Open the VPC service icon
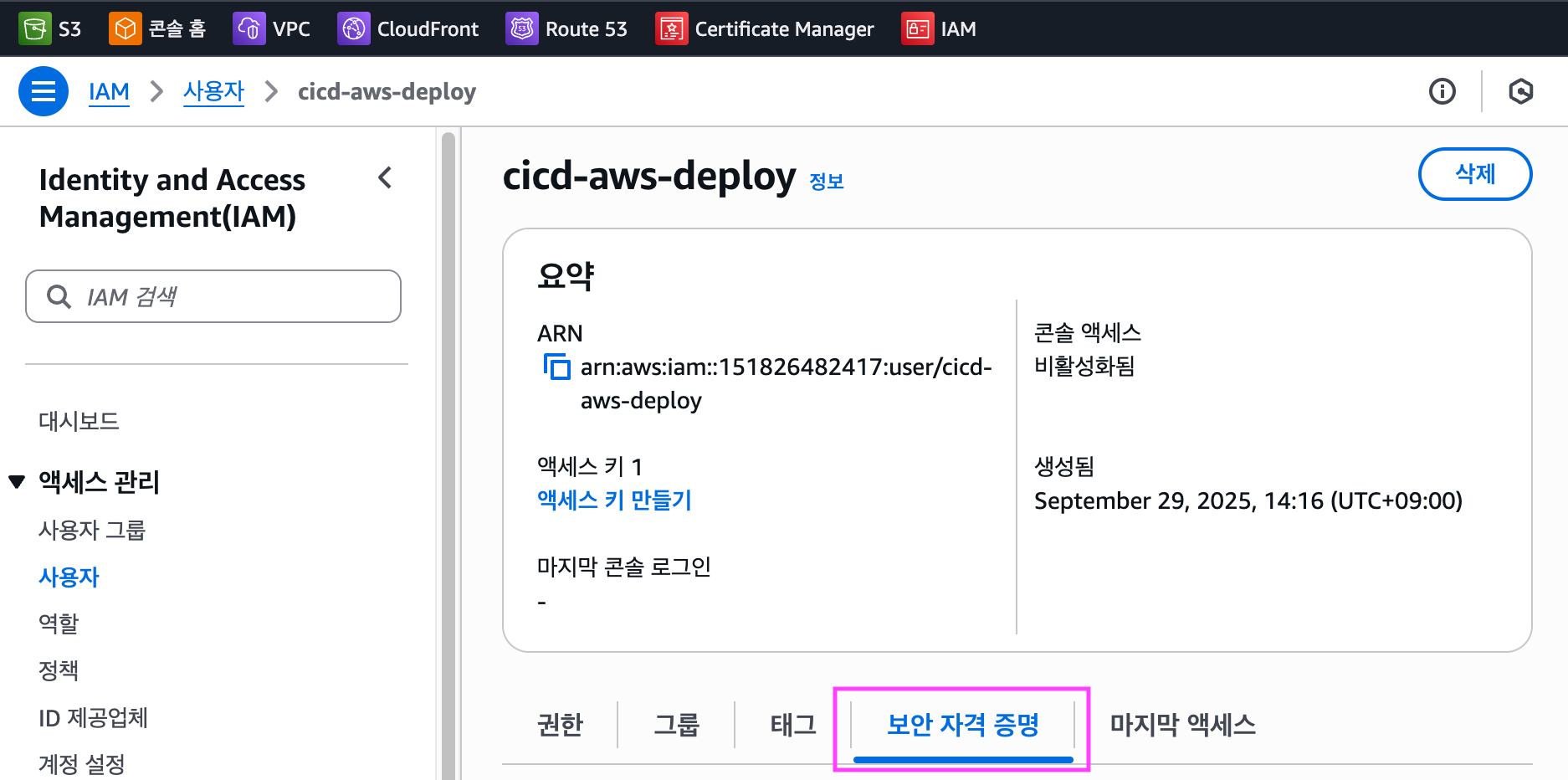Screen dimensions: 1568x780 (249, 29)
